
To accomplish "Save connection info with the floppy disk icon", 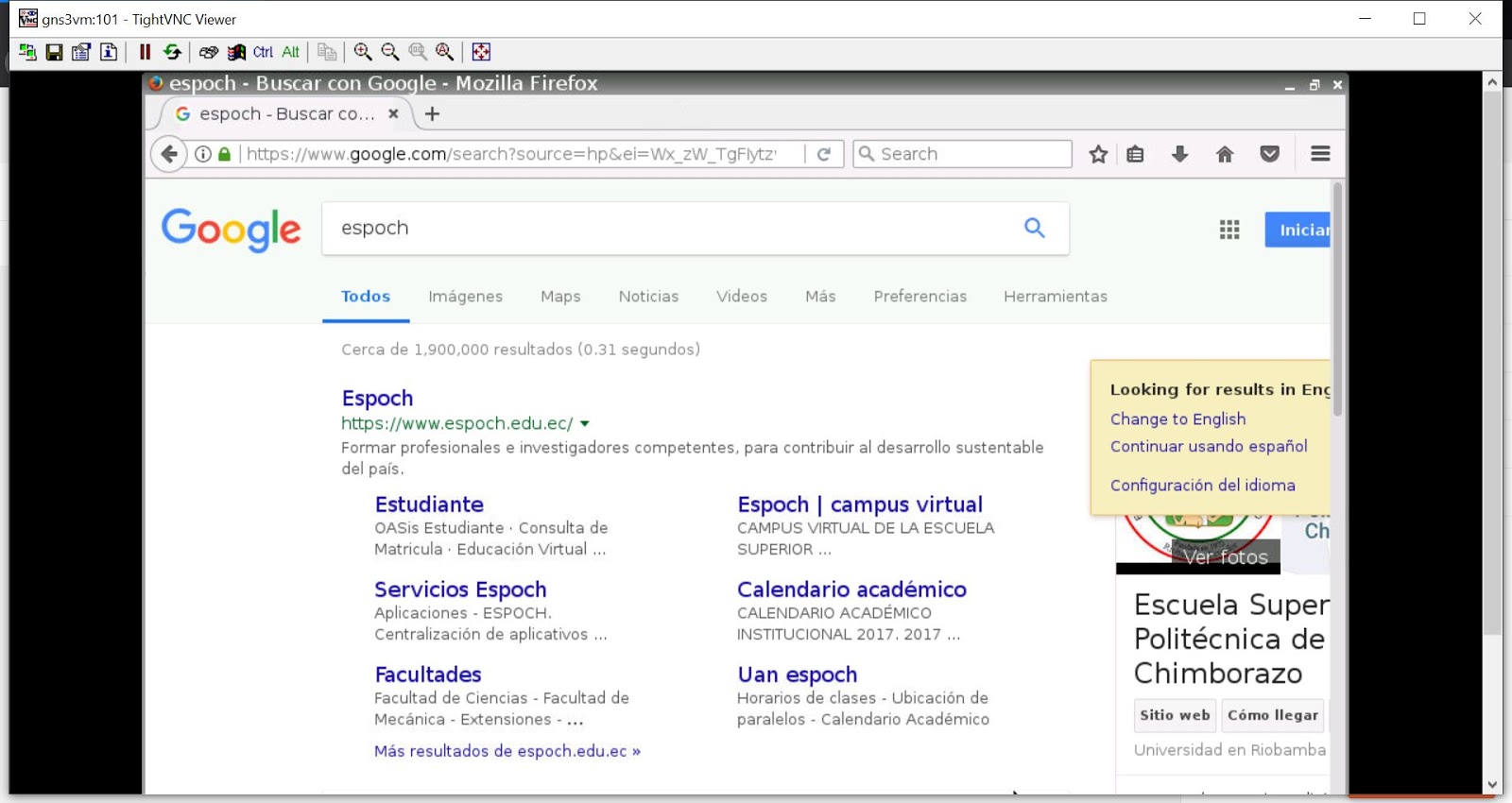I will (x=55, y=52).
